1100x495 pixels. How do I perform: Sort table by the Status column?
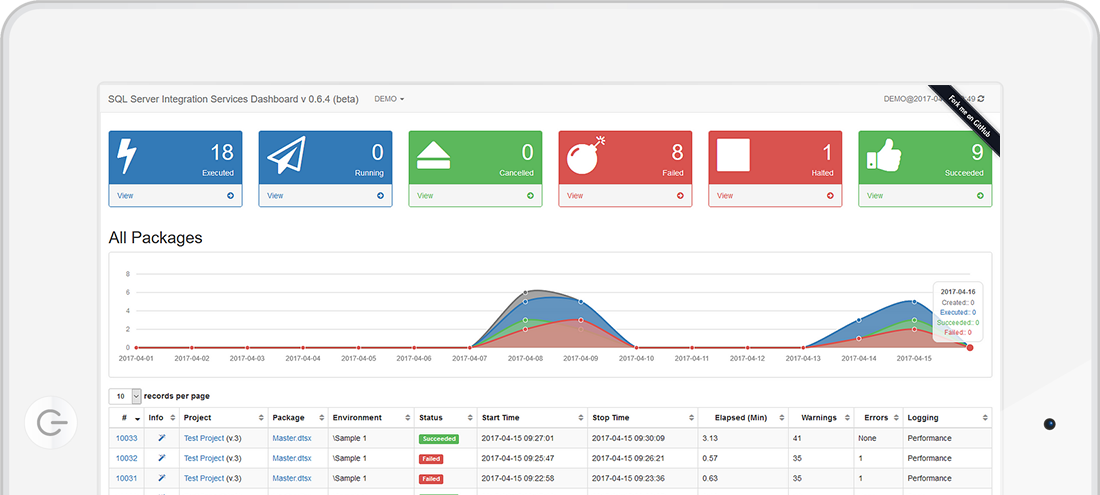click(x=445, y=417)
